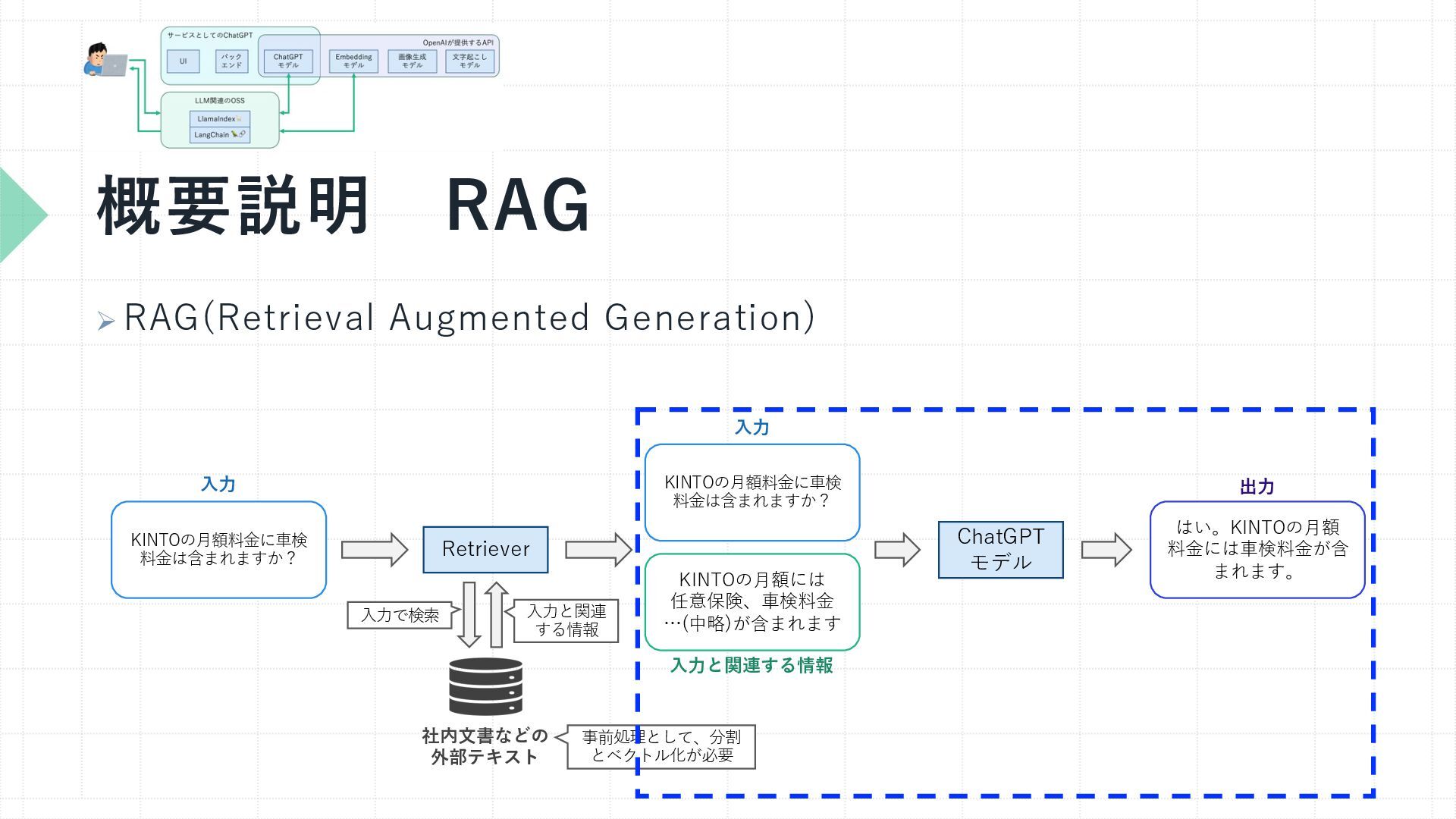
Task: Click the RAG(Retrieval Augmented Generation) bullet text
Action: (x=469, y=318)
